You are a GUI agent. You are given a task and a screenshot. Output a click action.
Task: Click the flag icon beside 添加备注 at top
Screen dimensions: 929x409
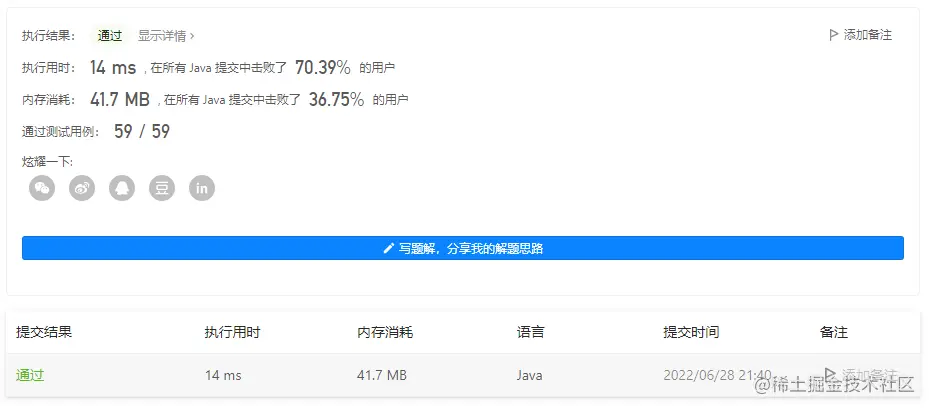coord(834,35)
